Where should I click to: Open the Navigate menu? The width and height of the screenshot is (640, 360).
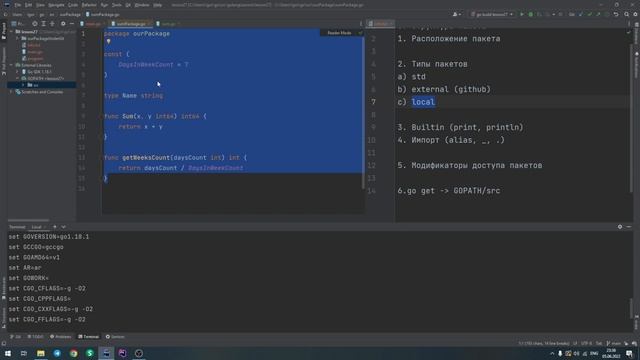point(56,5)
